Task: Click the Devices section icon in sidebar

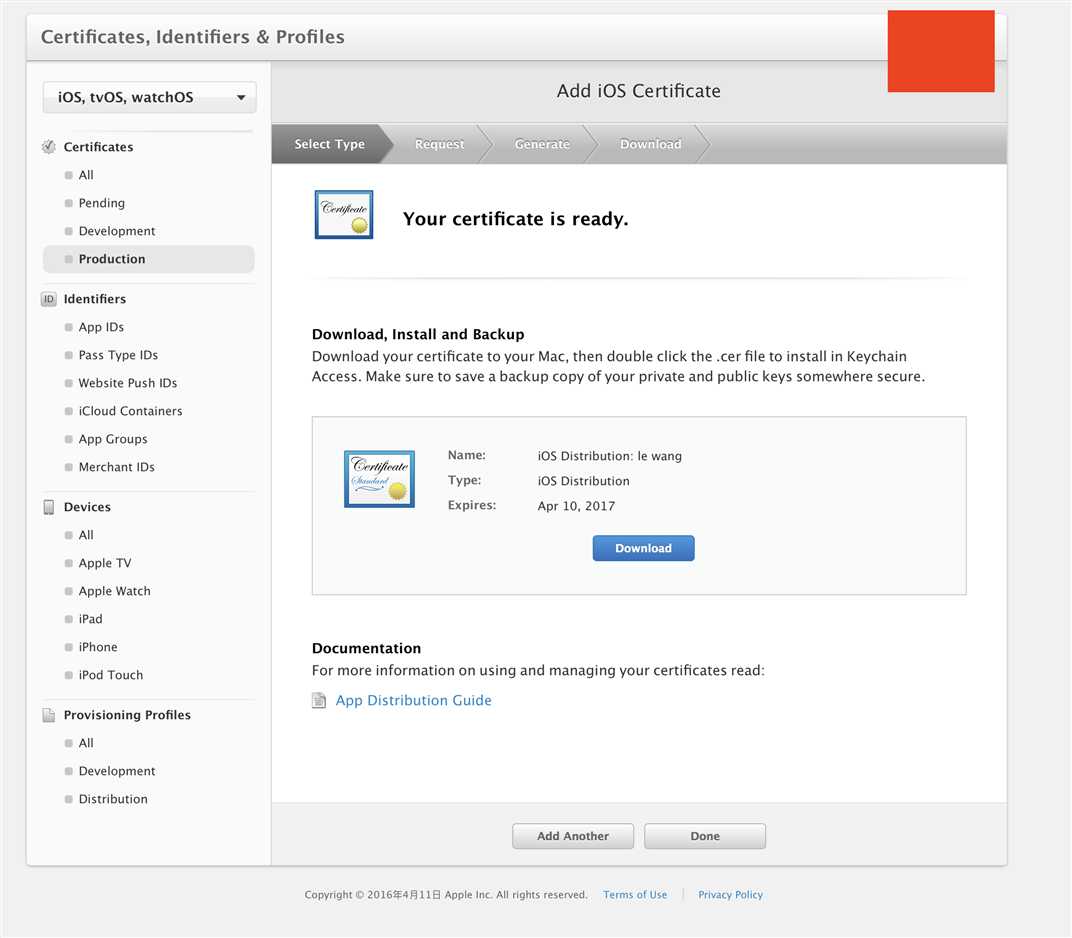Action: (x=49, y=507)
